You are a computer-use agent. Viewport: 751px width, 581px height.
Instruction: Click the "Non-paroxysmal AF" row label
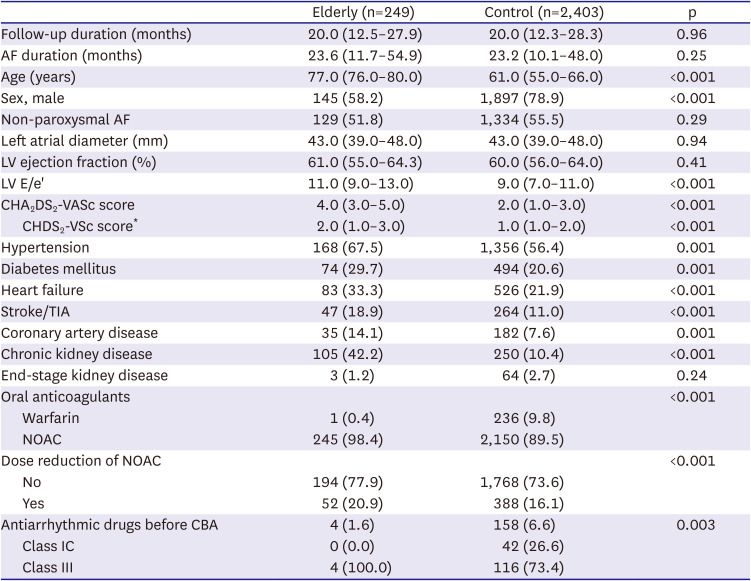(x=65, y=119)
